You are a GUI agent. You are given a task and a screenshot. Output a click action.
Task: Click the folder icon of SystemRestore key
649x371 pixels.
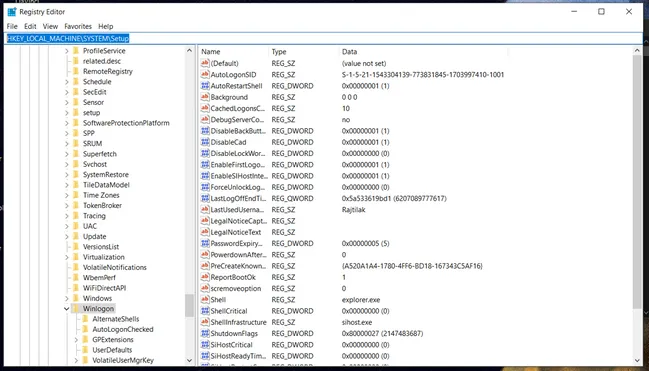point(76,174)
